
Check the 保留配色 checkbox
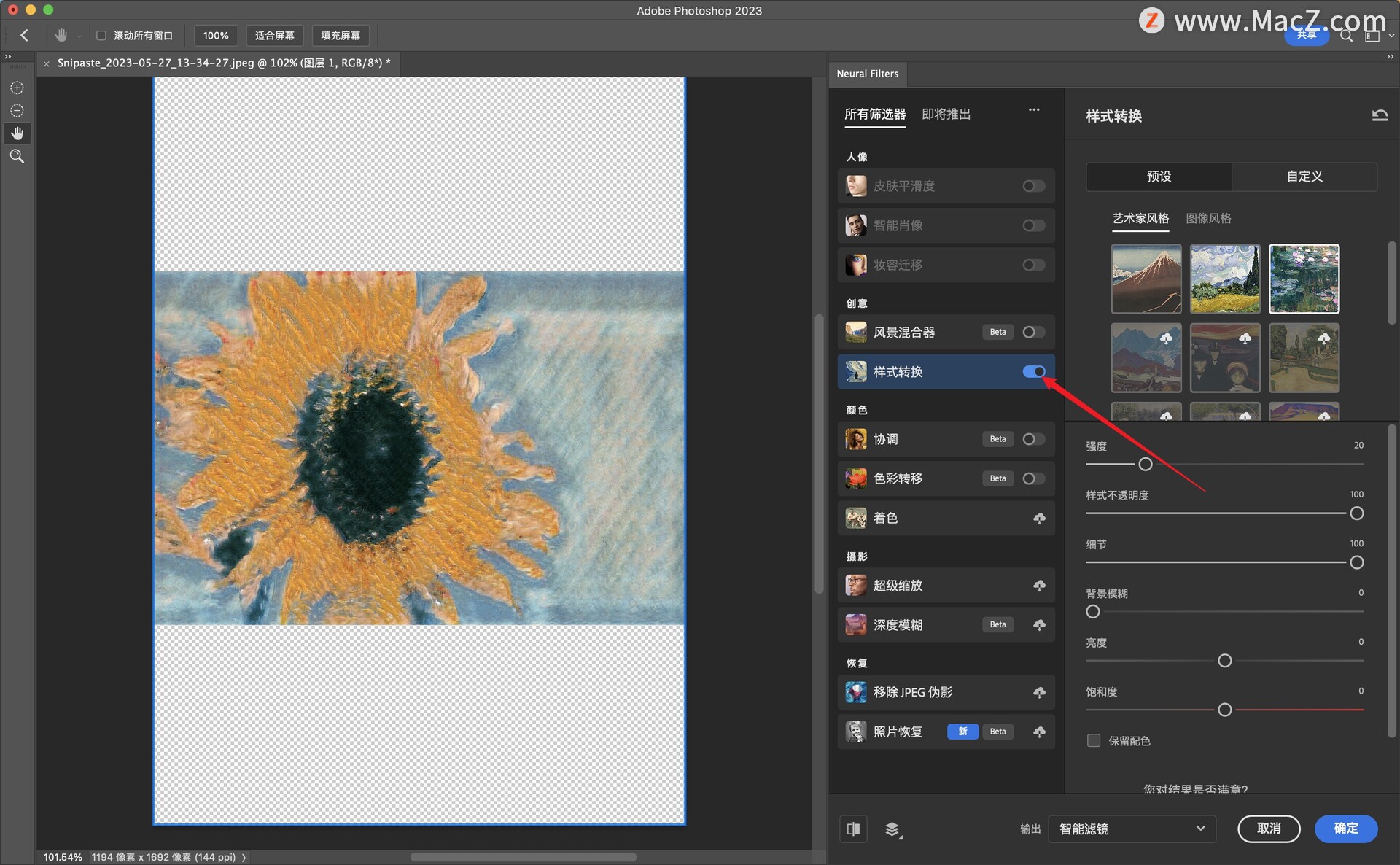[x=1093, y=740]
